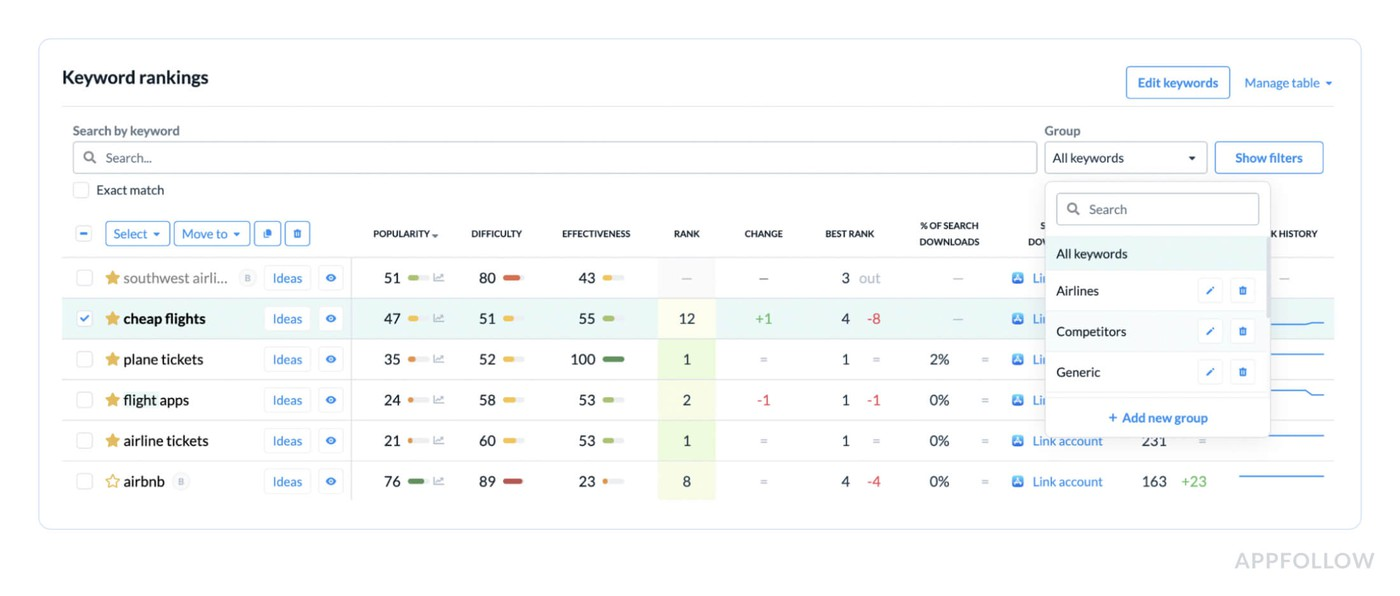Click the Edit keywords button
Screen dimensions: 1400x596
click(1178, 83)
